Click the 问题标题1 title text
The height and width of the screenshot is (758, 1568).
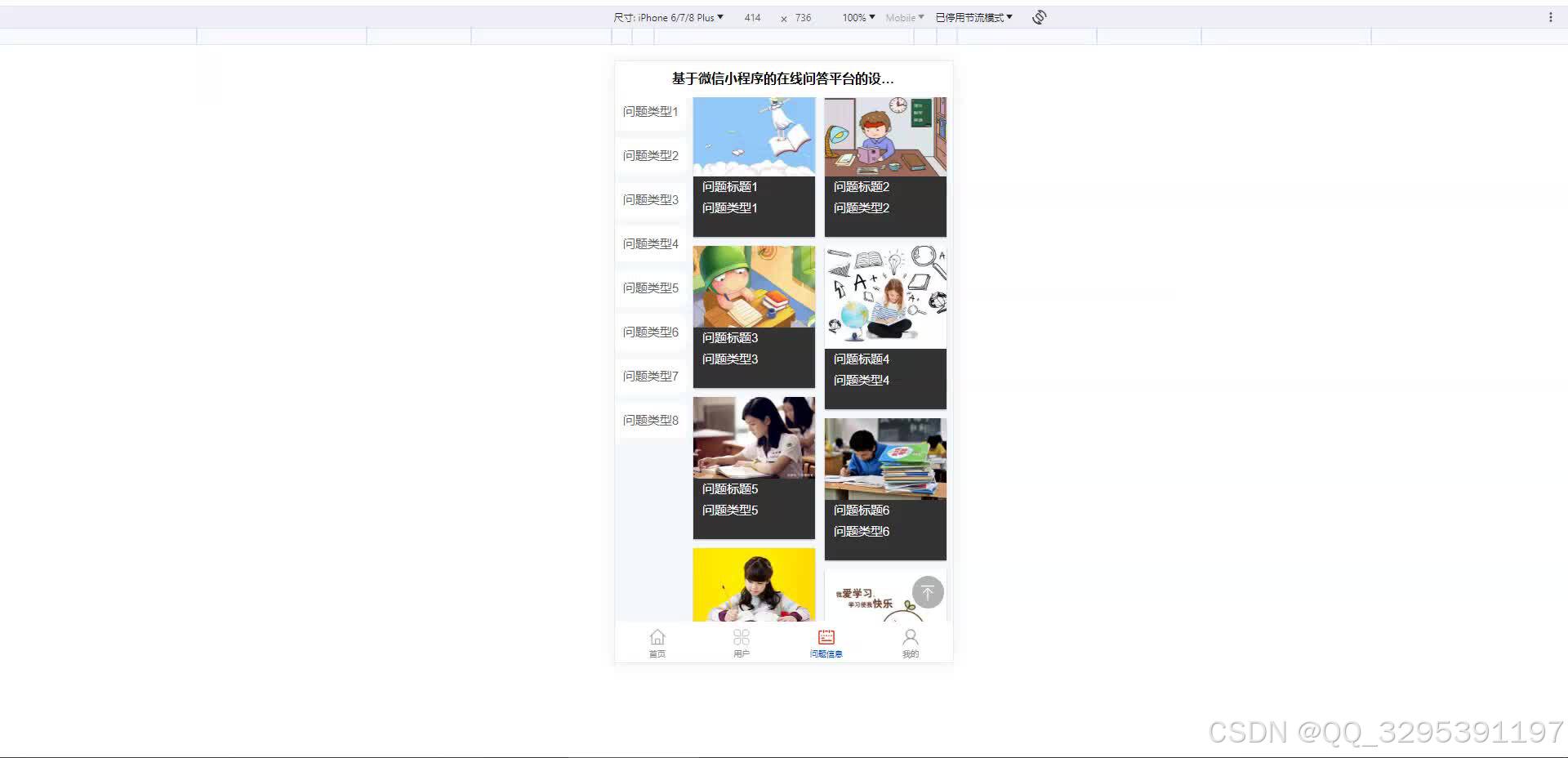730,187
